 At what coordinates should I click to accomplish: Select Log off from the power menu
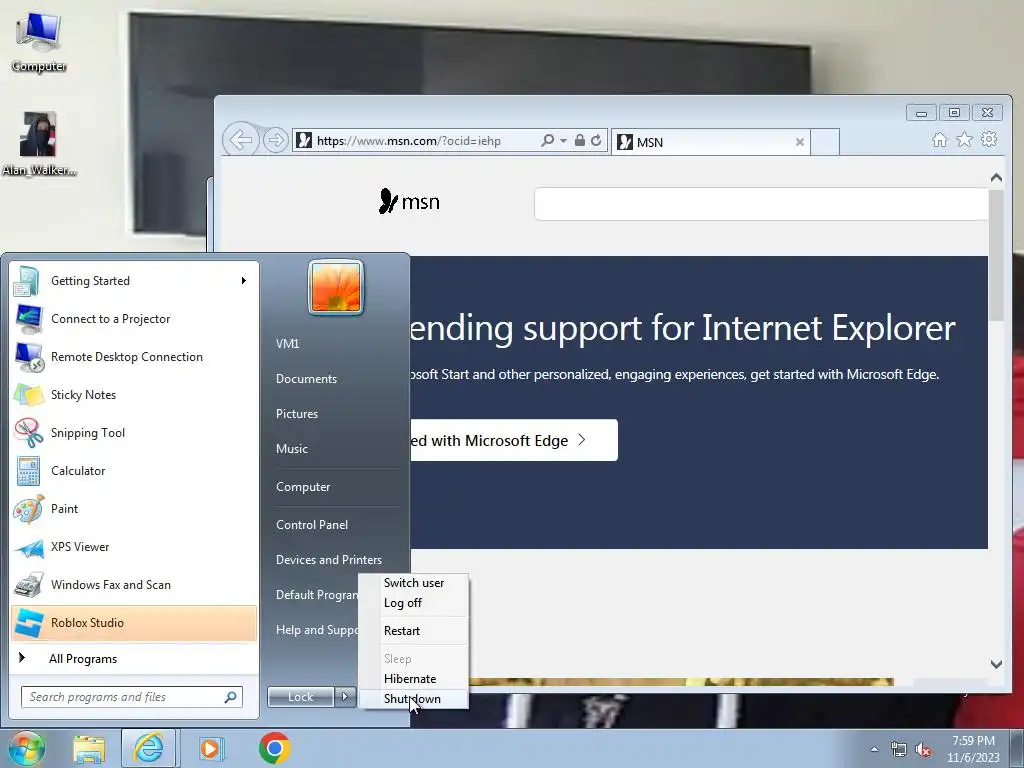414,603
